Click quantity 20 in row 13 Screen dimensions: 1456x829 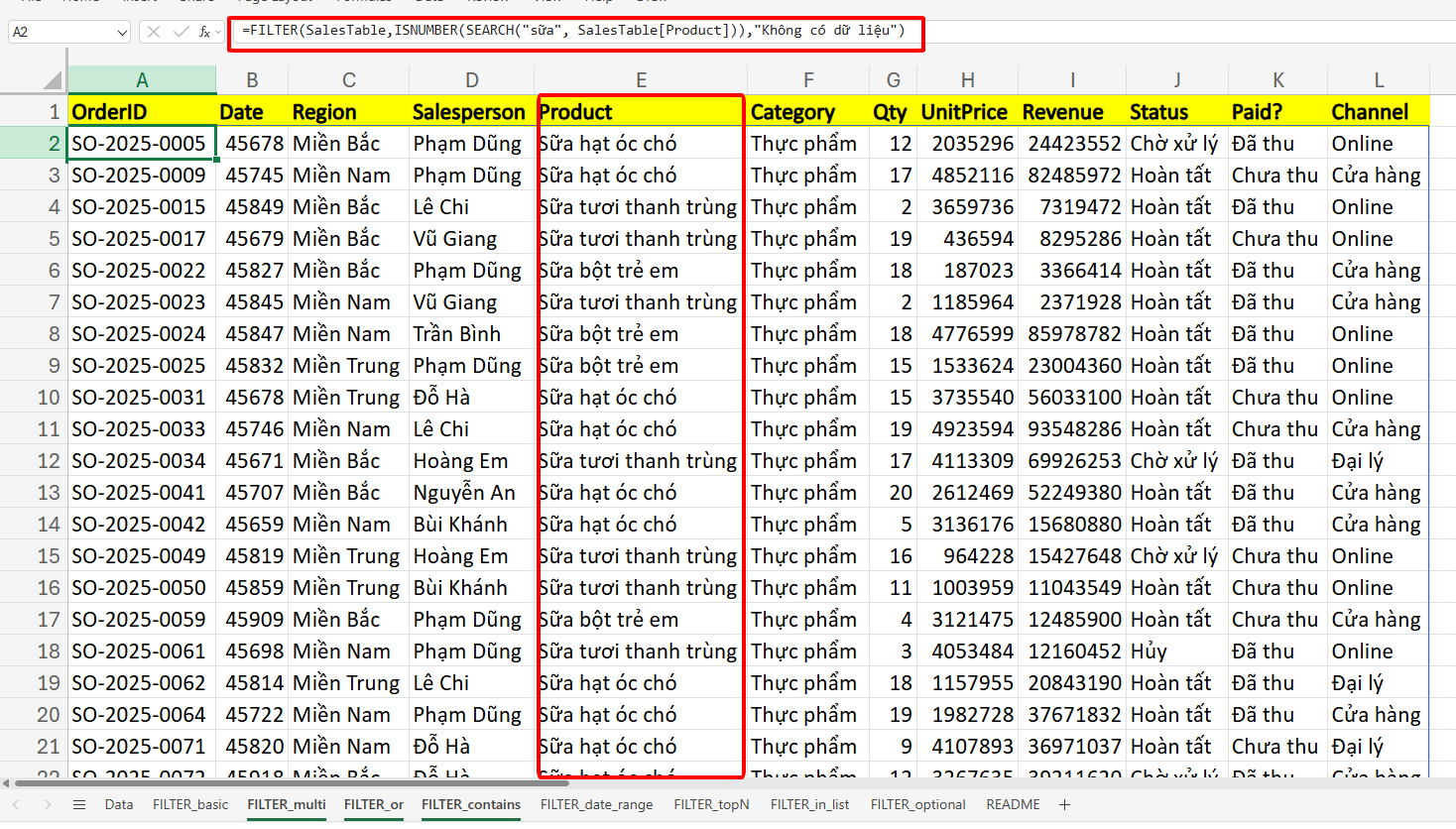[x=893, y=493]
